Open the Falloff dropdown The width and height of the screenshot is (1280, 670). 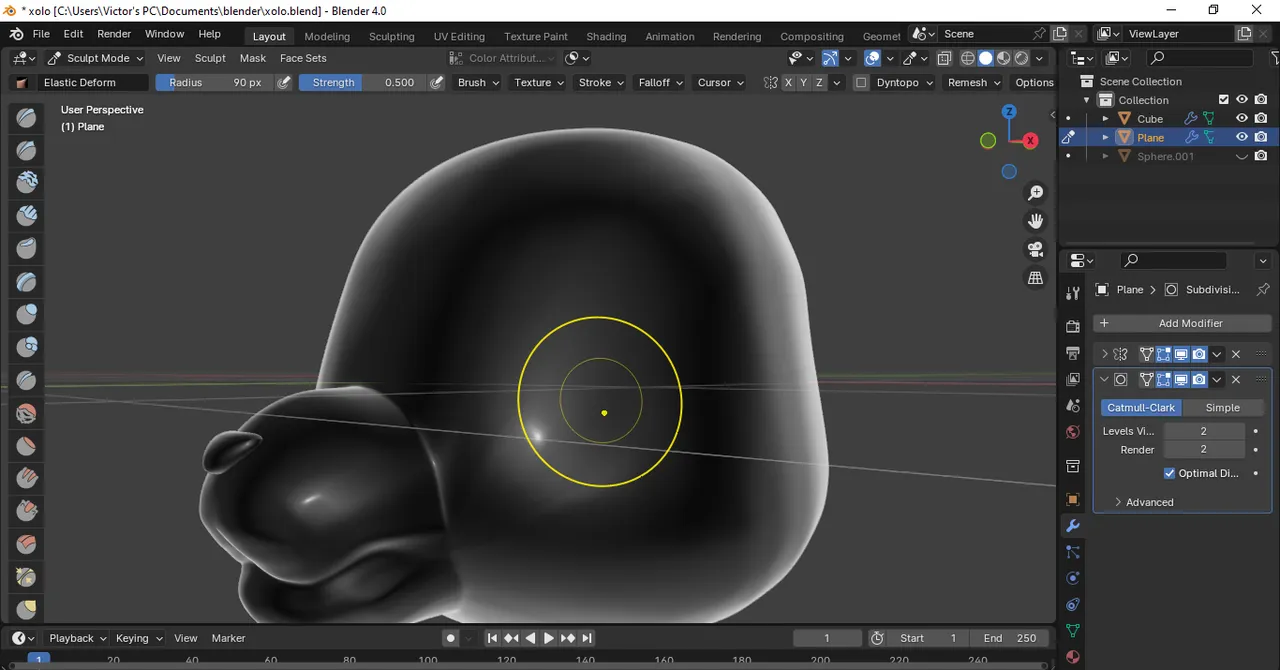point(661,83)
